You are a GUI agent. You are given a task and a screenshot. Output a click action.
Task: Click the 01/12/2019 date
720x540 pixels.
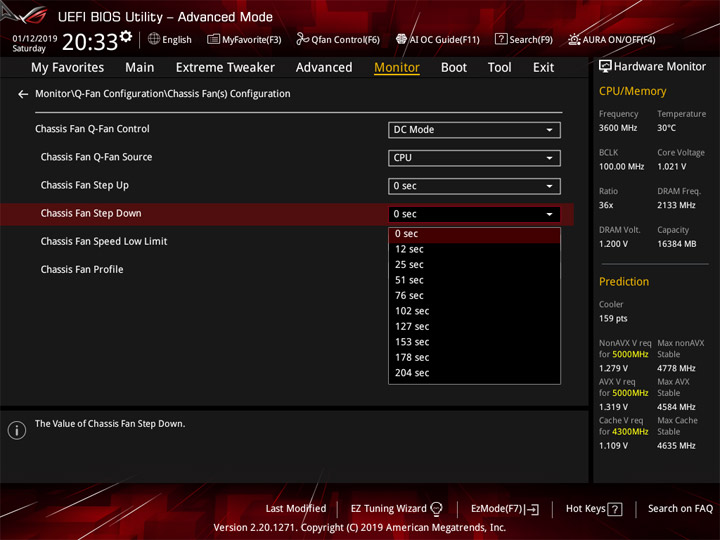(35, 39)
